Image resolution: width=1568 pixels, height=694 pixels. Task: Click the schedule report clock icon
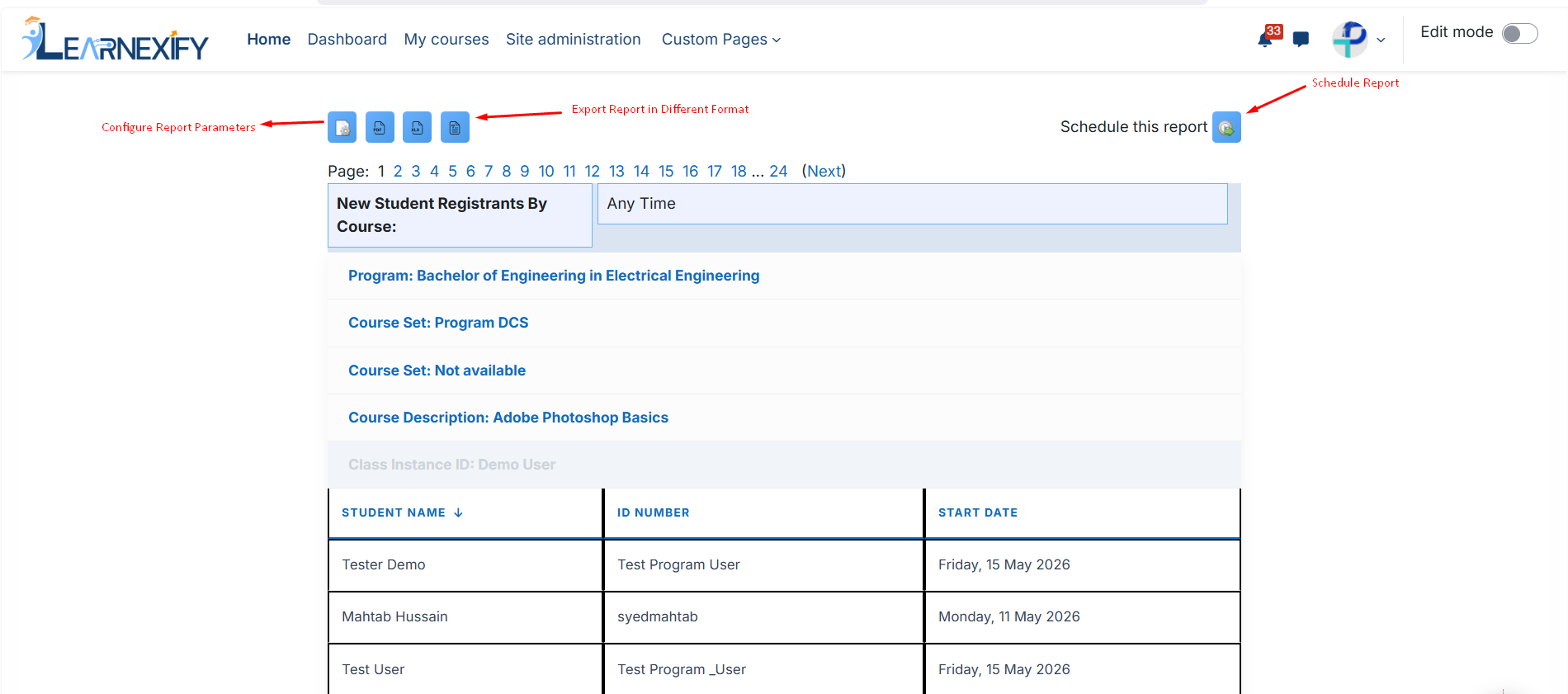click(x=1226, y=127)
